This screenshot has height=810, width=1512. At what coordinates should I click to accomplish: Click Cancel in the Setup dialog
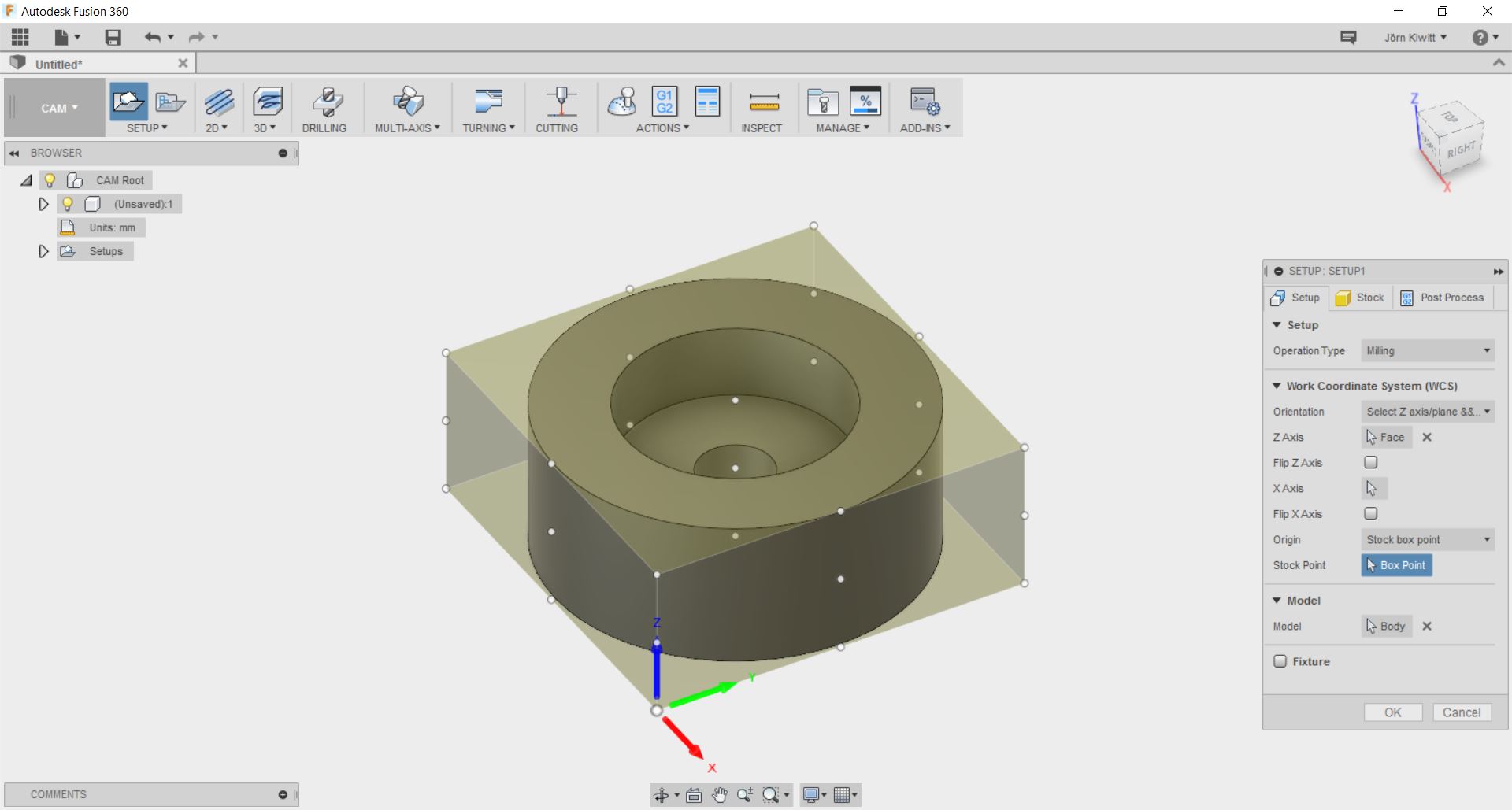[1462, 712]
